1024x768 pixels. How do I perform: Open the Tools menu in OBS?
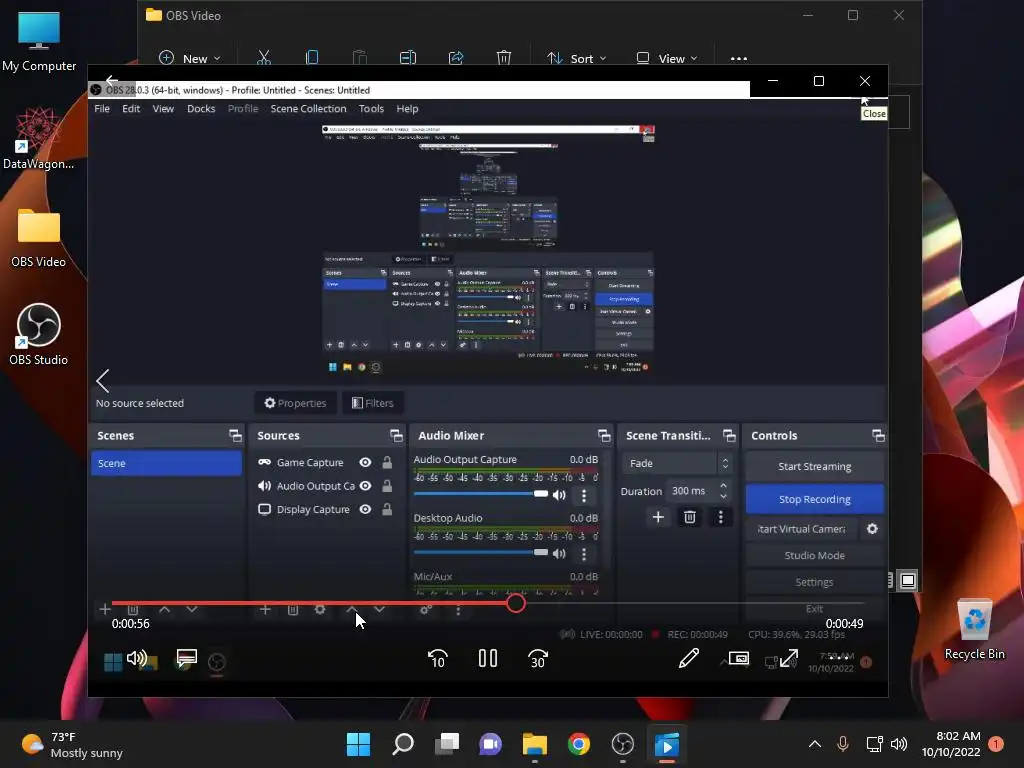tap(371, 108)
